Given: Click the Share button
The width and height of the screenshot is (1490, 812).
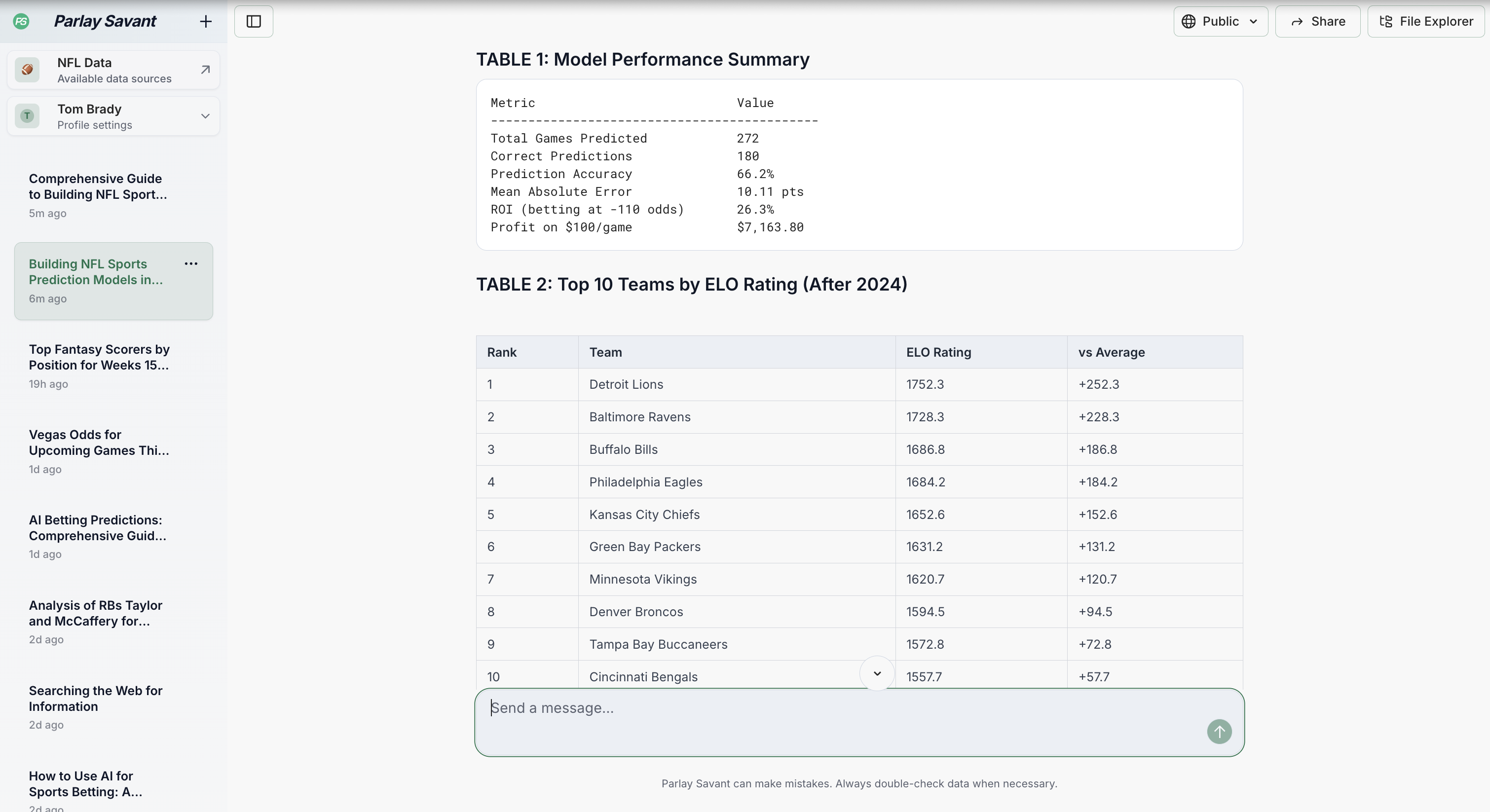Looking at the screenshot, I should tap(1317, 21).
